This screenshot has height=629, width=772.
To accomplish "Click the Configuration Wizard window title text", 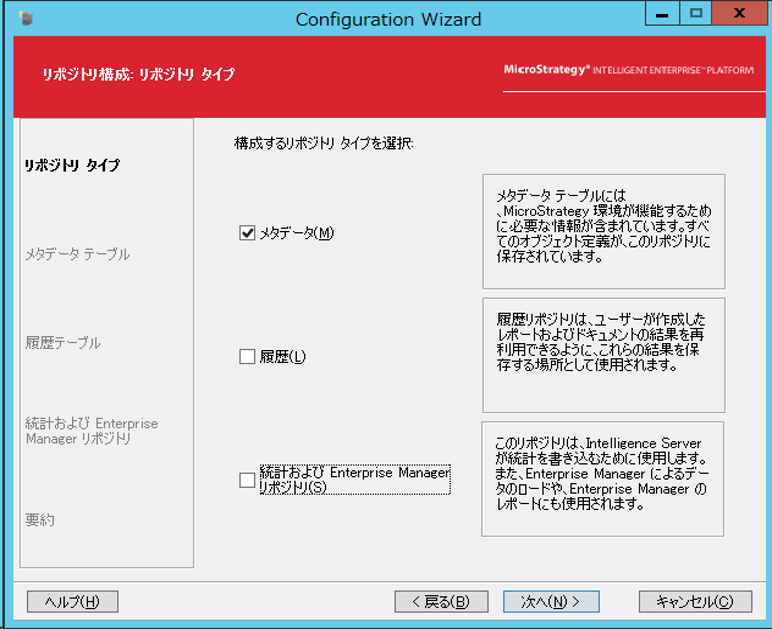I will 388,19.
